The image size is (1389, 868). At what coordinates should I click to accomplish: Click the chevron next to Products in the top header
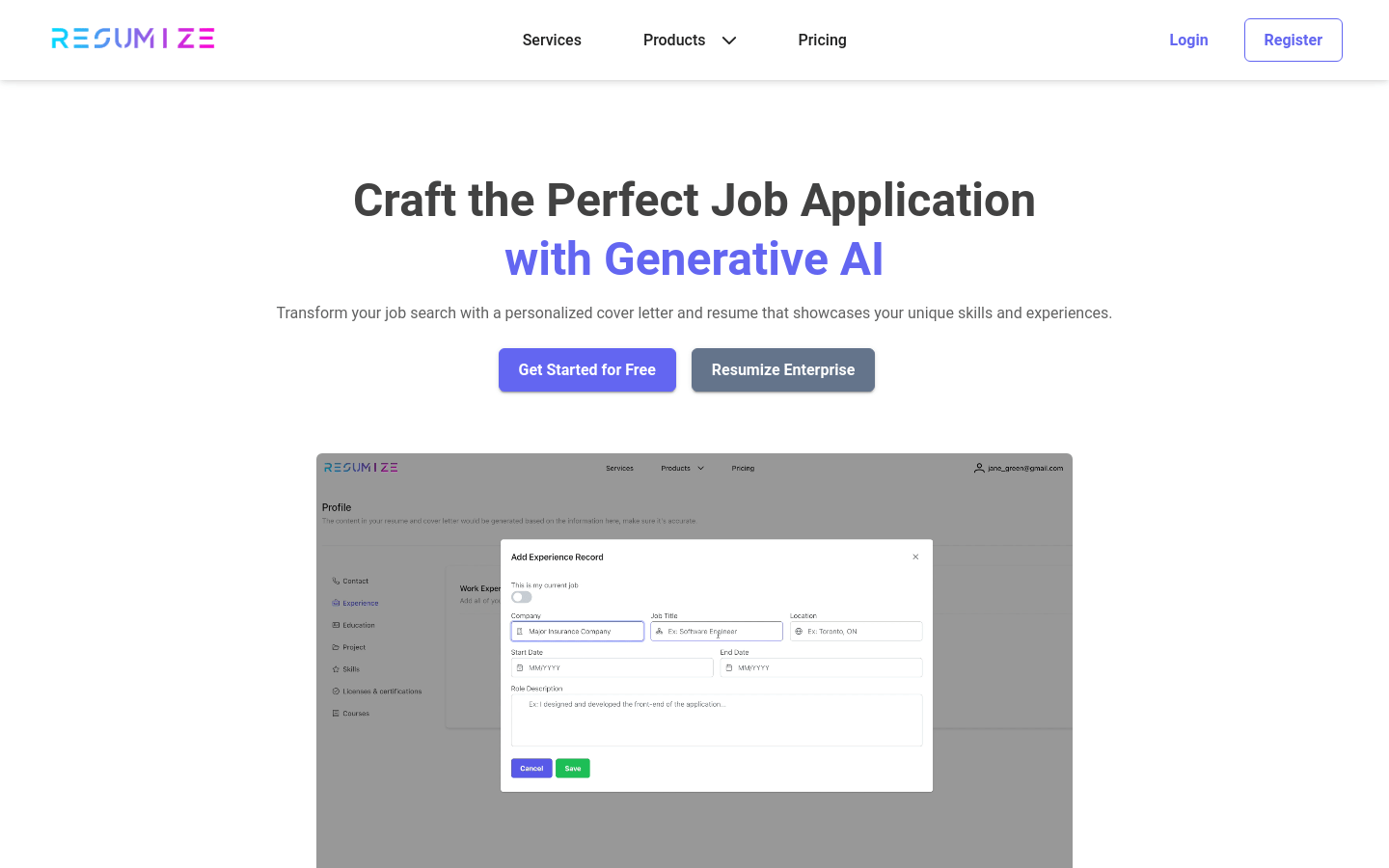pyautogui.click(x=729, y=41)
